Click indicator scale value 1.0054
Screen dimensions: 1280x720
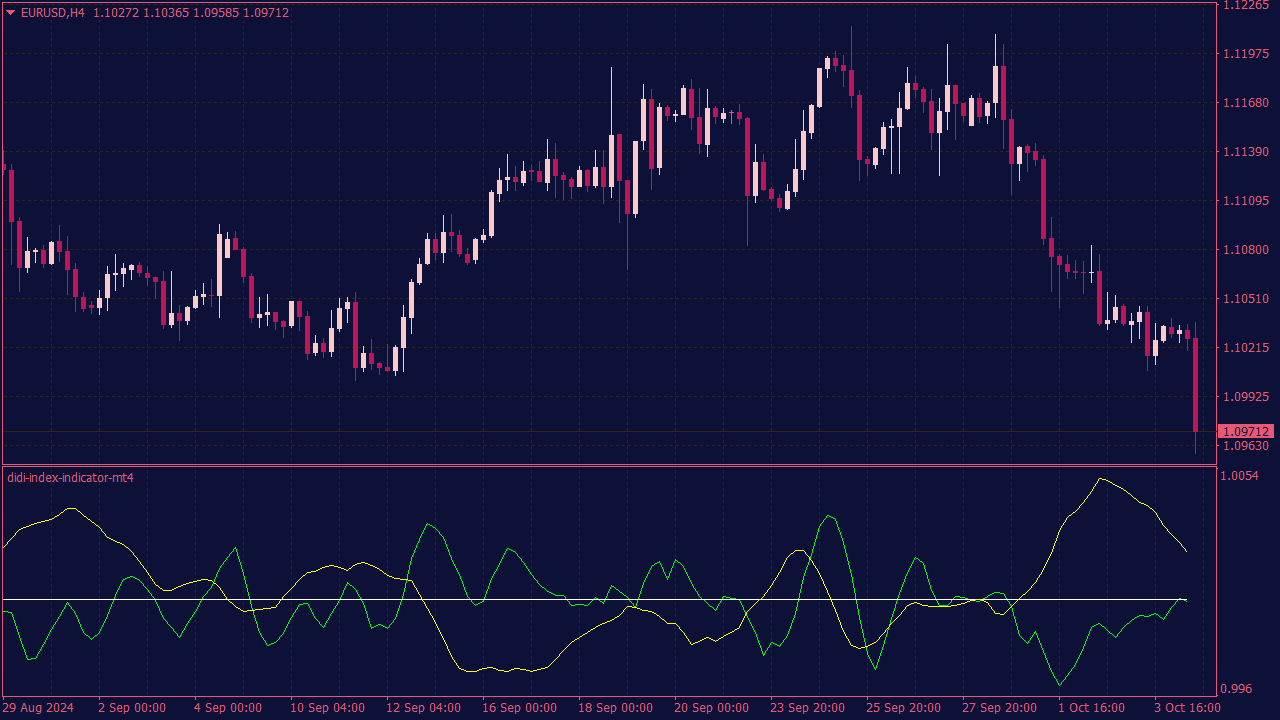1240,476
